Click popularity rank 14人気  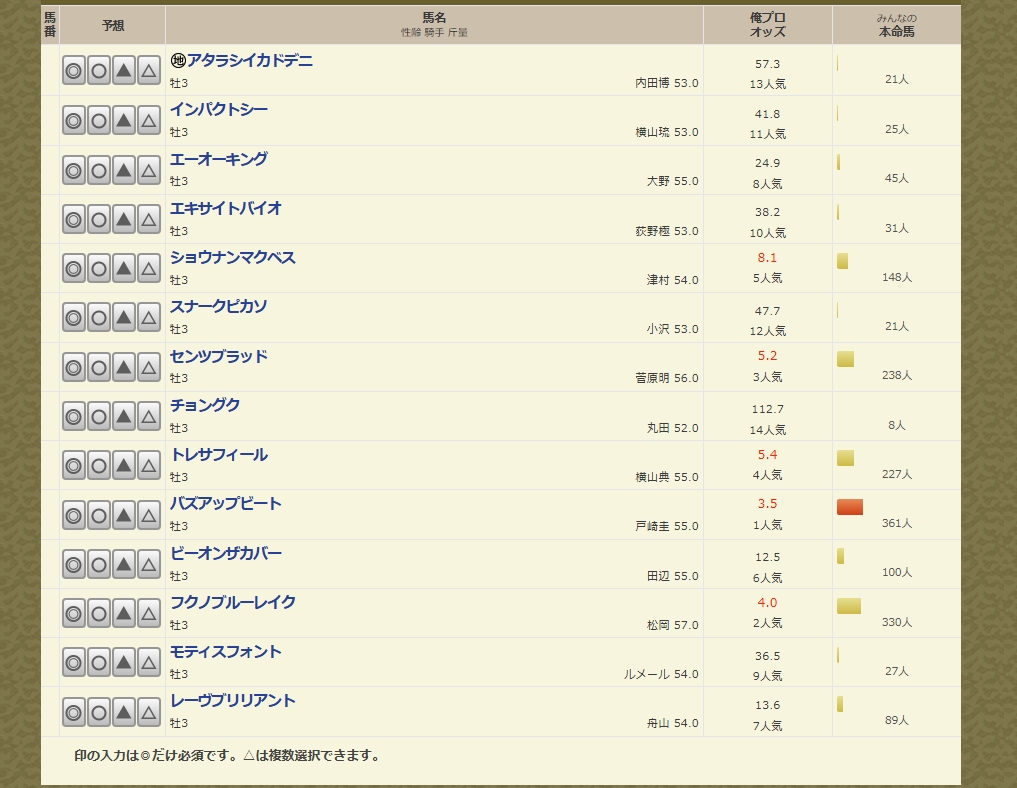pos(767,430)
